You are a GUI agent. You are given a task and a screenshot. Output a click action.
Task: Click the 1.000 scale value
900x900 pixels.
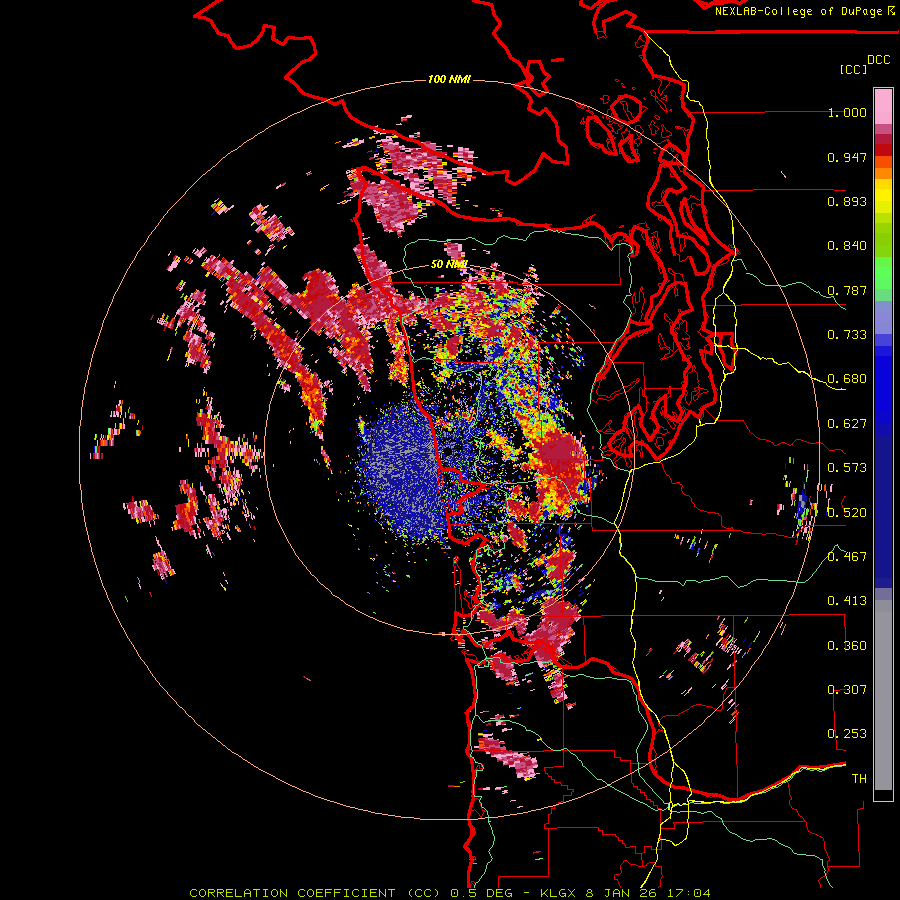point(847,112)
